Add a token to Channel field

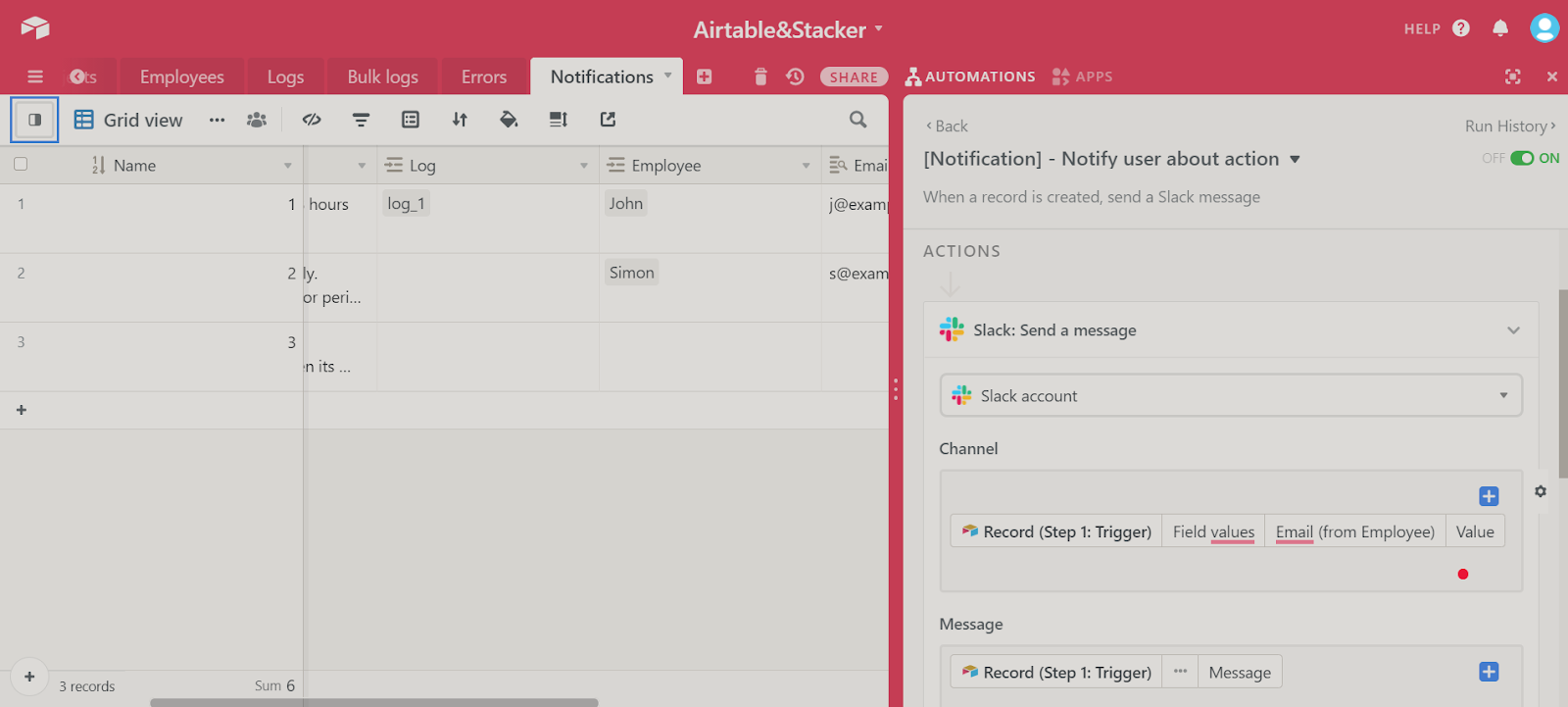(1489, 496)
